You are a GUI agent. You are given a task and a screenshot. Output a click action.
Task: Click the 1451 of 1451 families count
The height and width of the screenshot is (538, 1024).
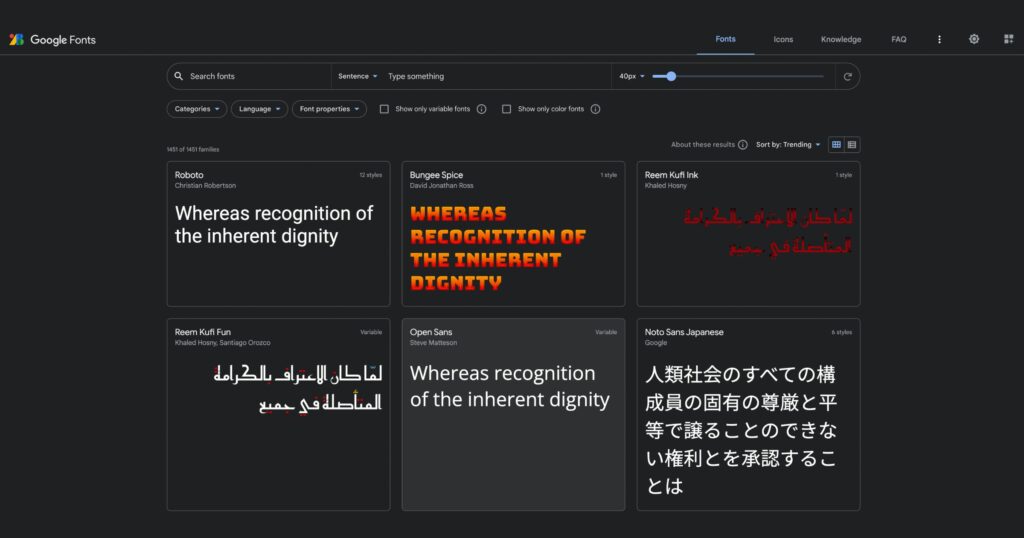[x=193, y=150]
